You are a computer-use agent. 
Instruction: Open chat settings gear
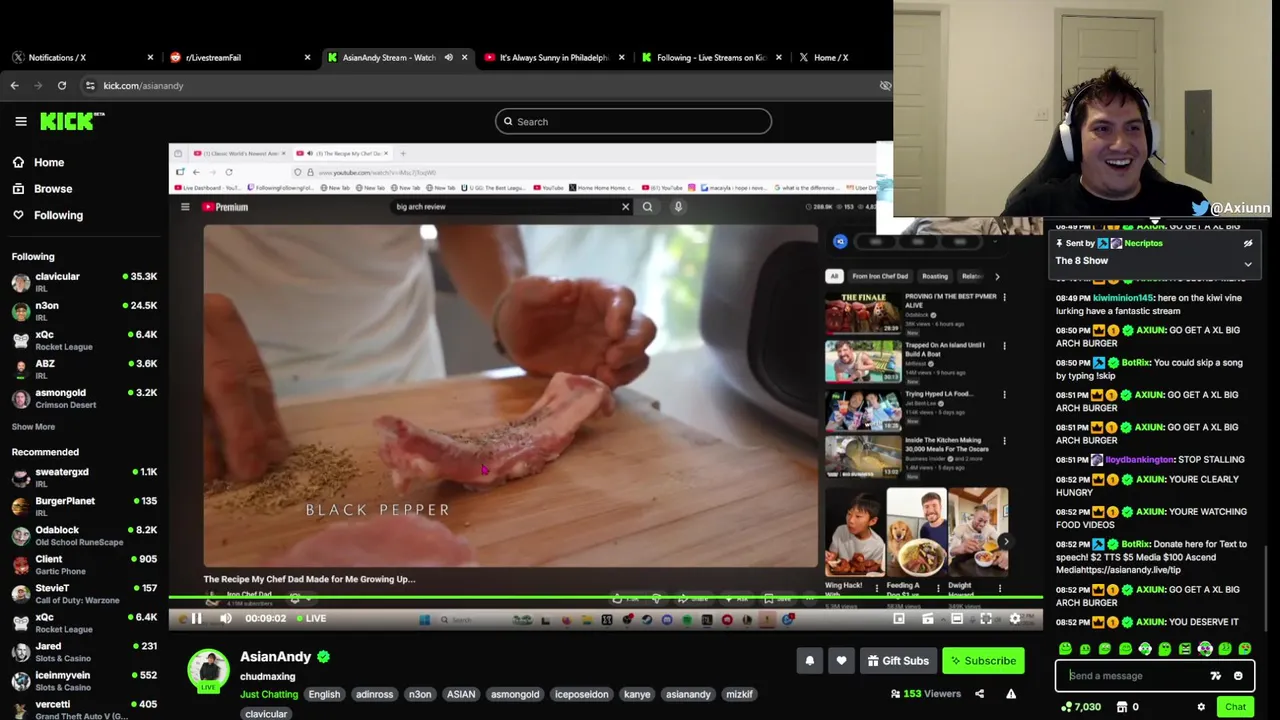pyautogui.click(x=1201, y=707)
